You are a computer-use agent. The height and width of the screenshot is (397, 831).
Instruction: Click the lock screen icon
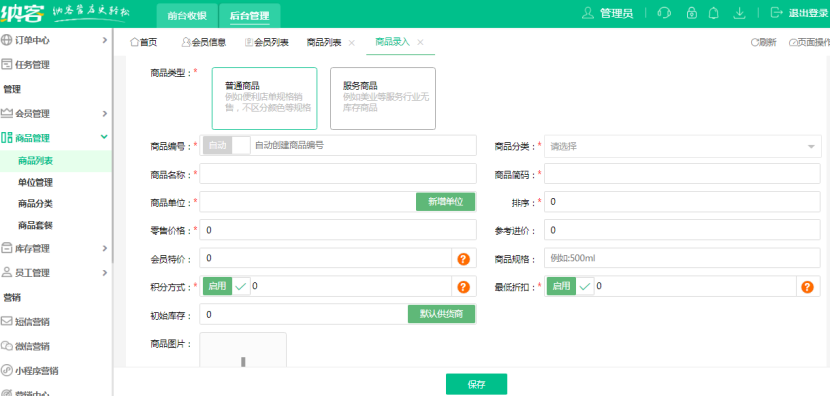click(692, 13)
